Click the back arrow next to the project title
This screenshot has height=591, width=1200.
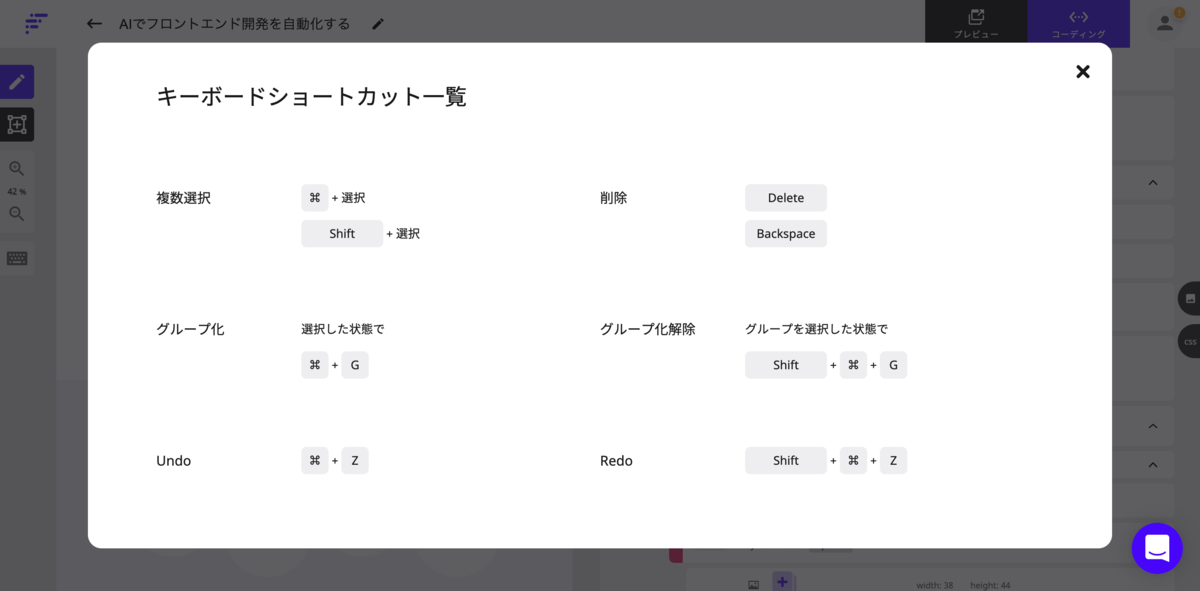(x=94, y=23)
